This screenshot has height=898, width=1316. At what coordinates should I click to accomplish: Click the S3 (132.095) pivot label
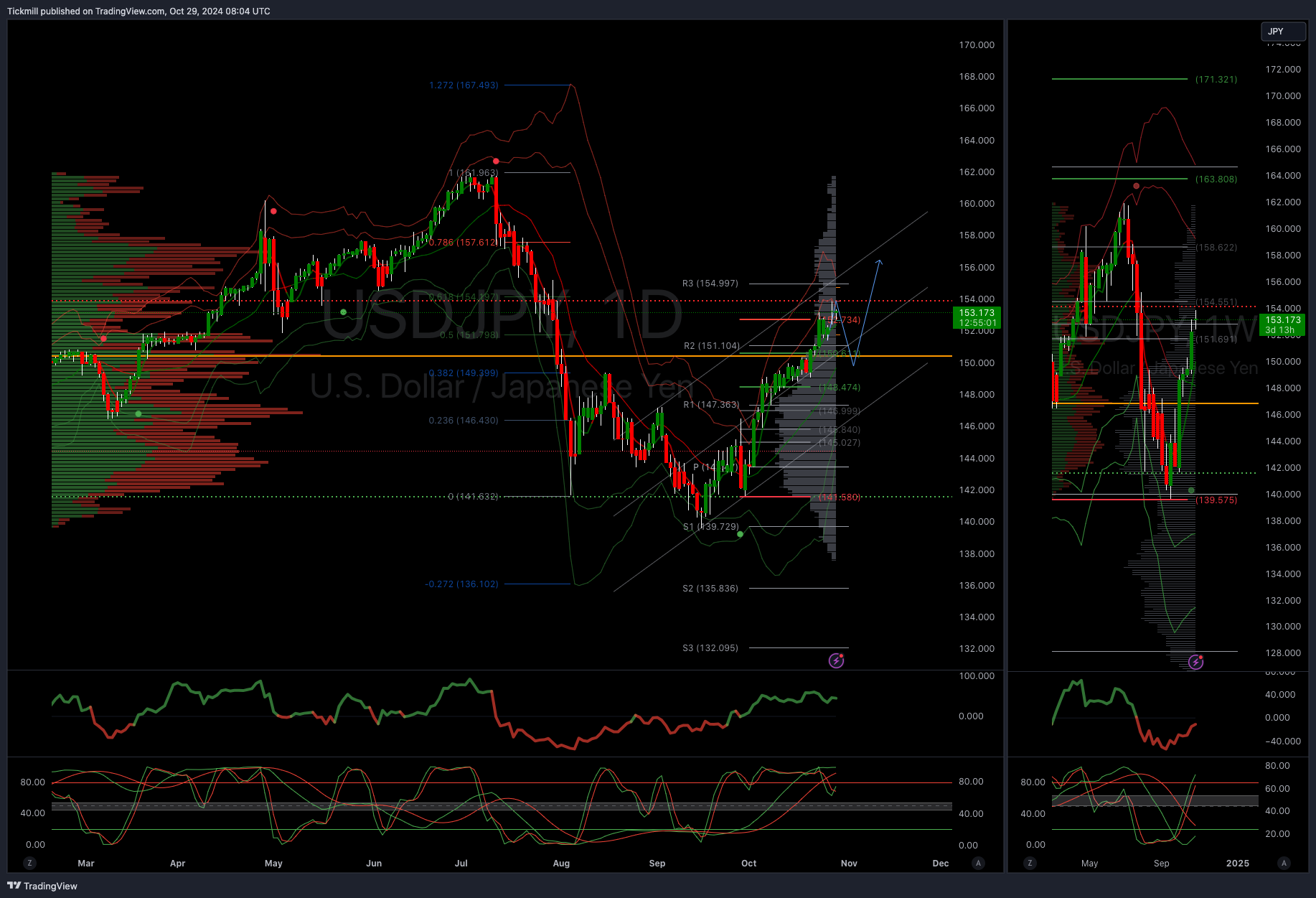tap(710, 648)
